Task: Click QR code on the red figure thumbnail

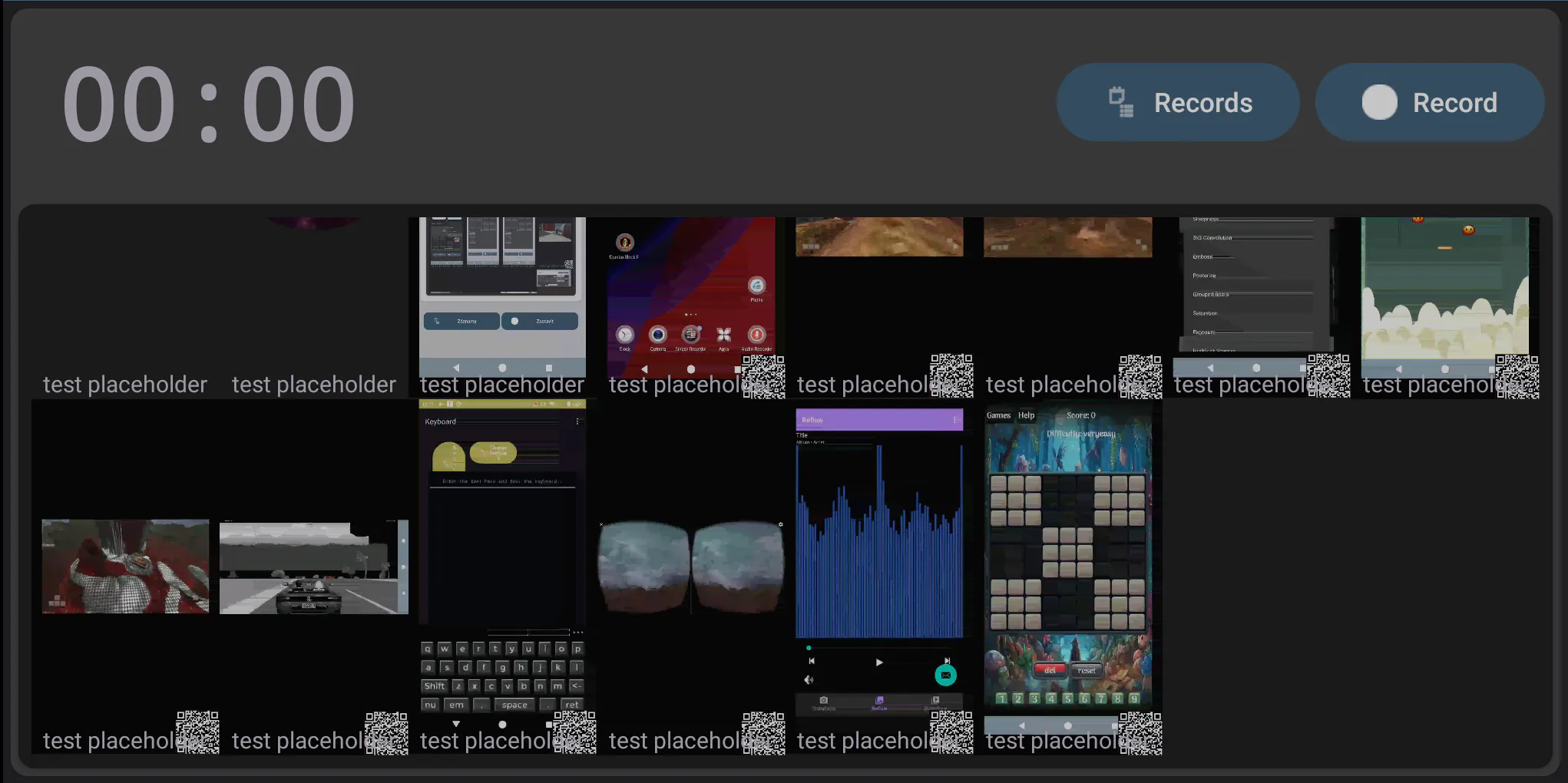Action: (197, 733)
